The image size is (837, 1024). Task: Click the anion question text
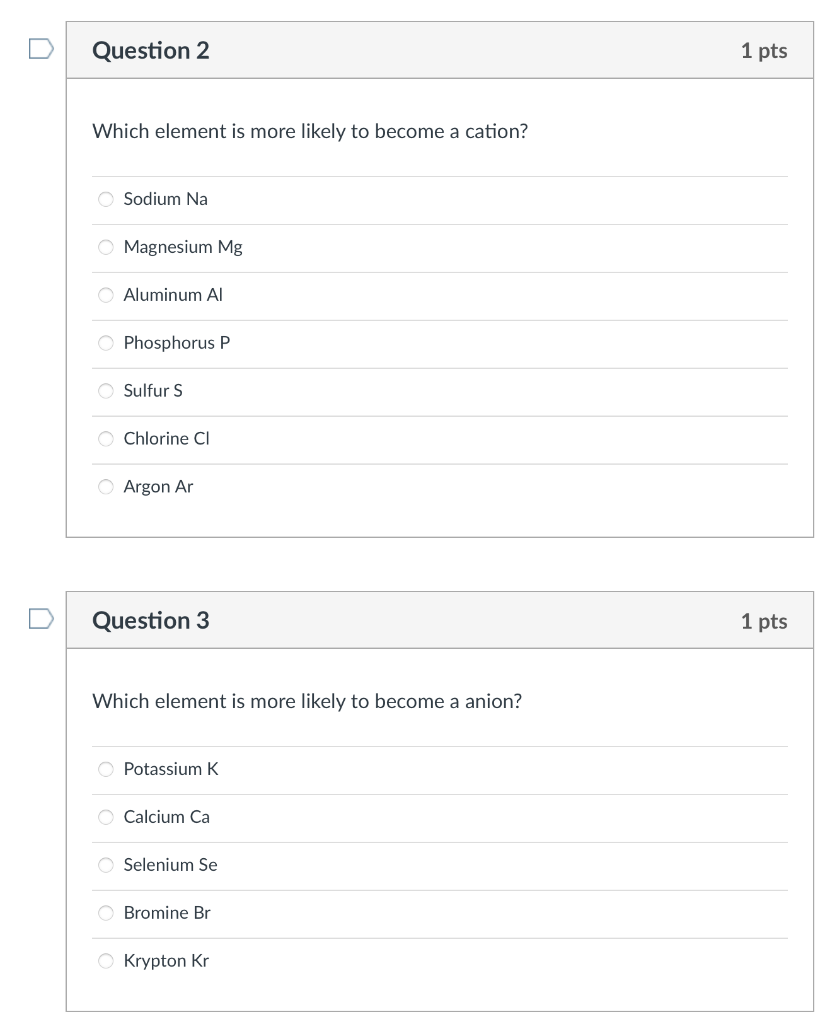305,701
